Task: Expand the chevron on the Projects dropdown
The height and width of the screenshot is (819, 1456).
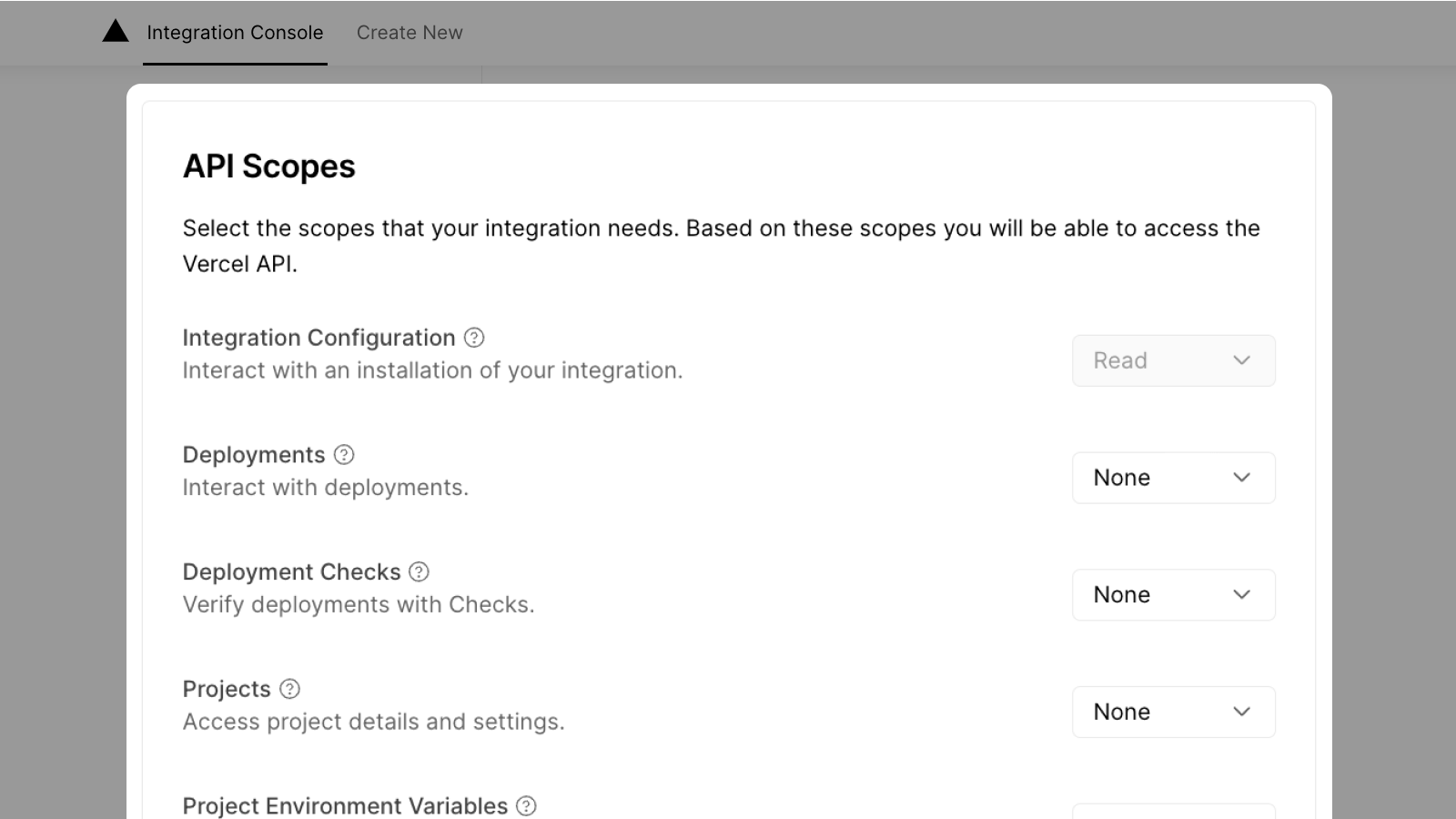Action: click(1241, 712)
